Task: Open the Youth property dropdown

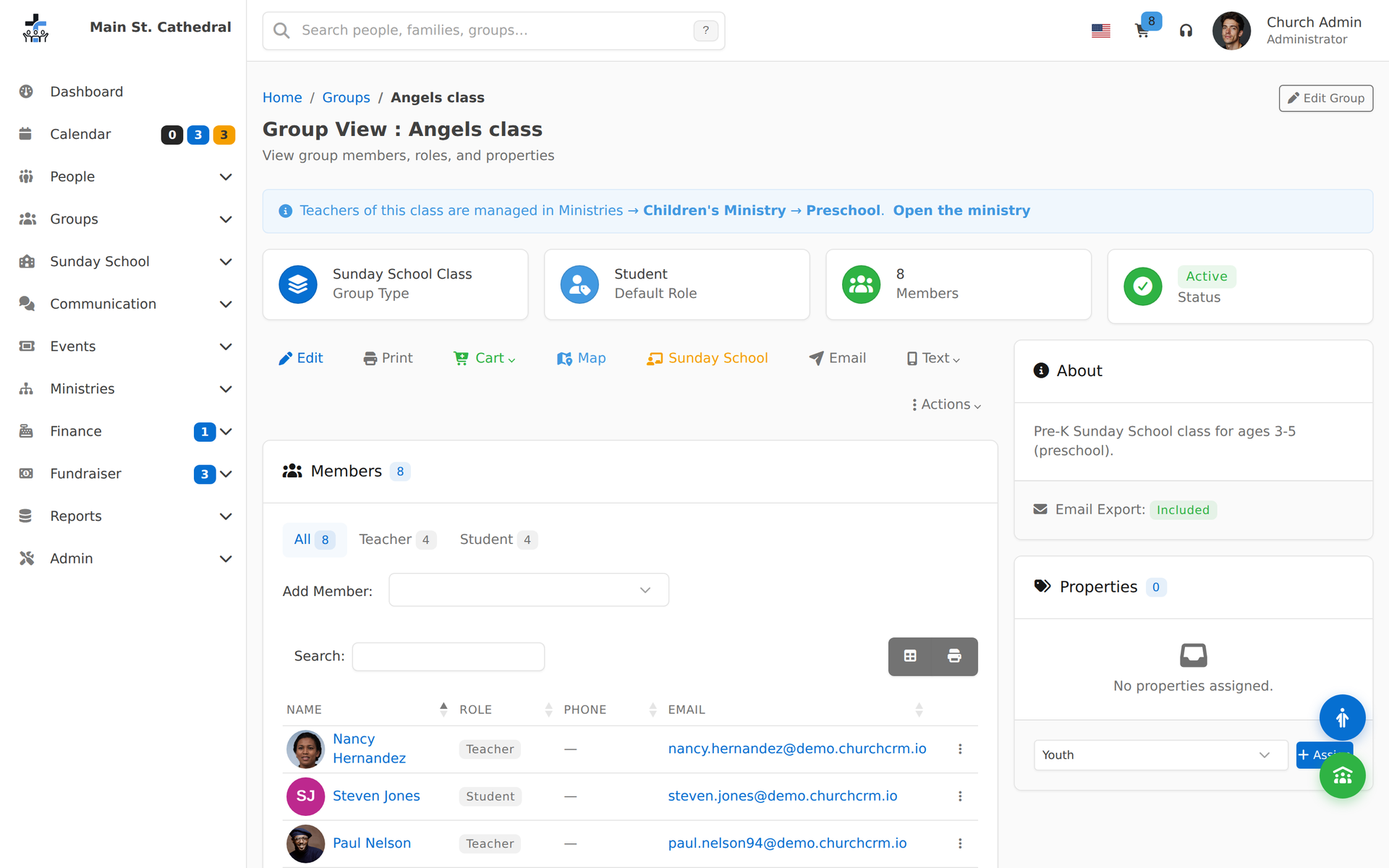Action: [x=1160, y=755]
